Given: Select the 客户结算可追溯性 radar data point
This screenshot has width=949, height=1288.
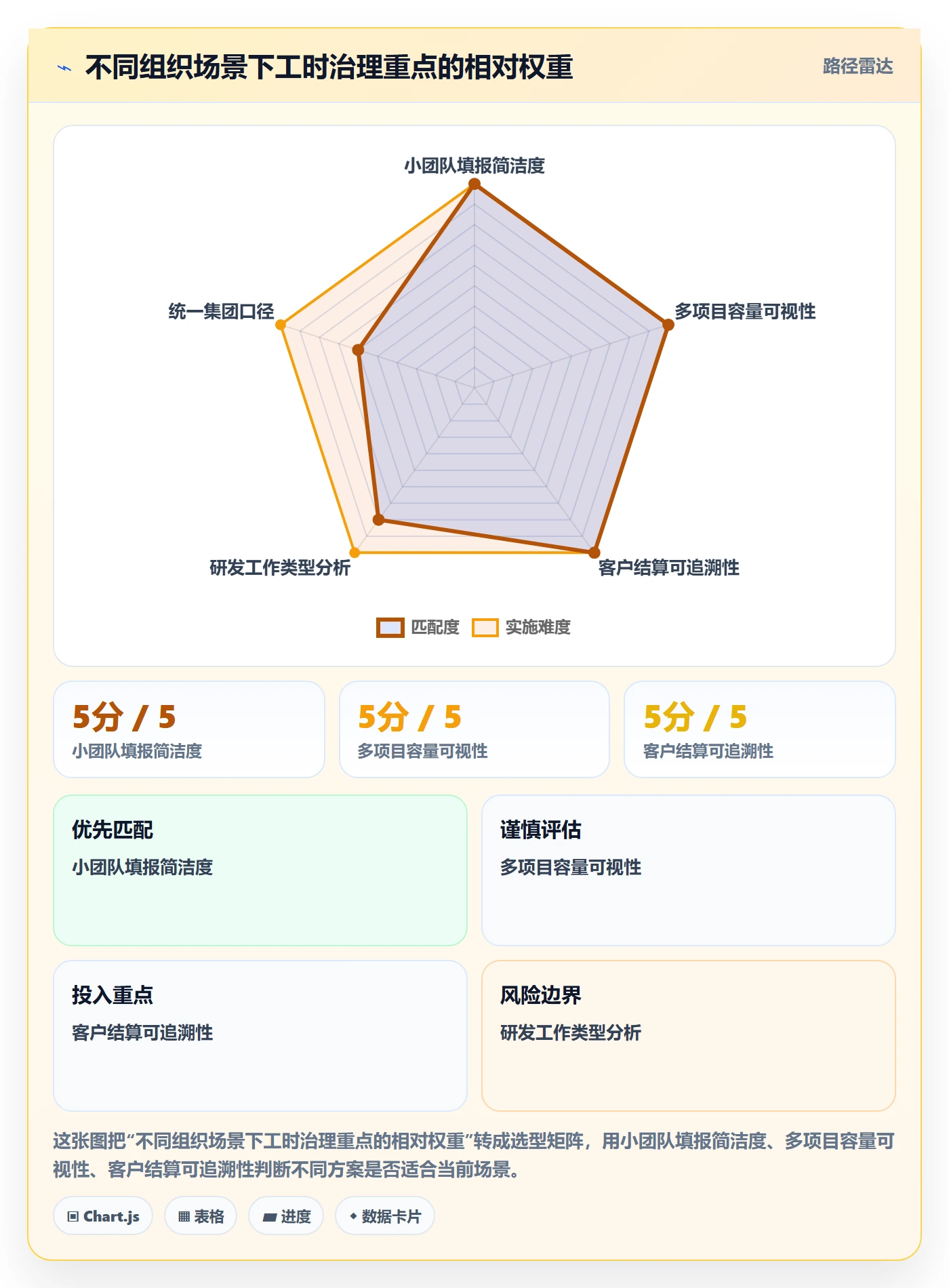Looking at the screenshot, I should [x=594, y=552].
